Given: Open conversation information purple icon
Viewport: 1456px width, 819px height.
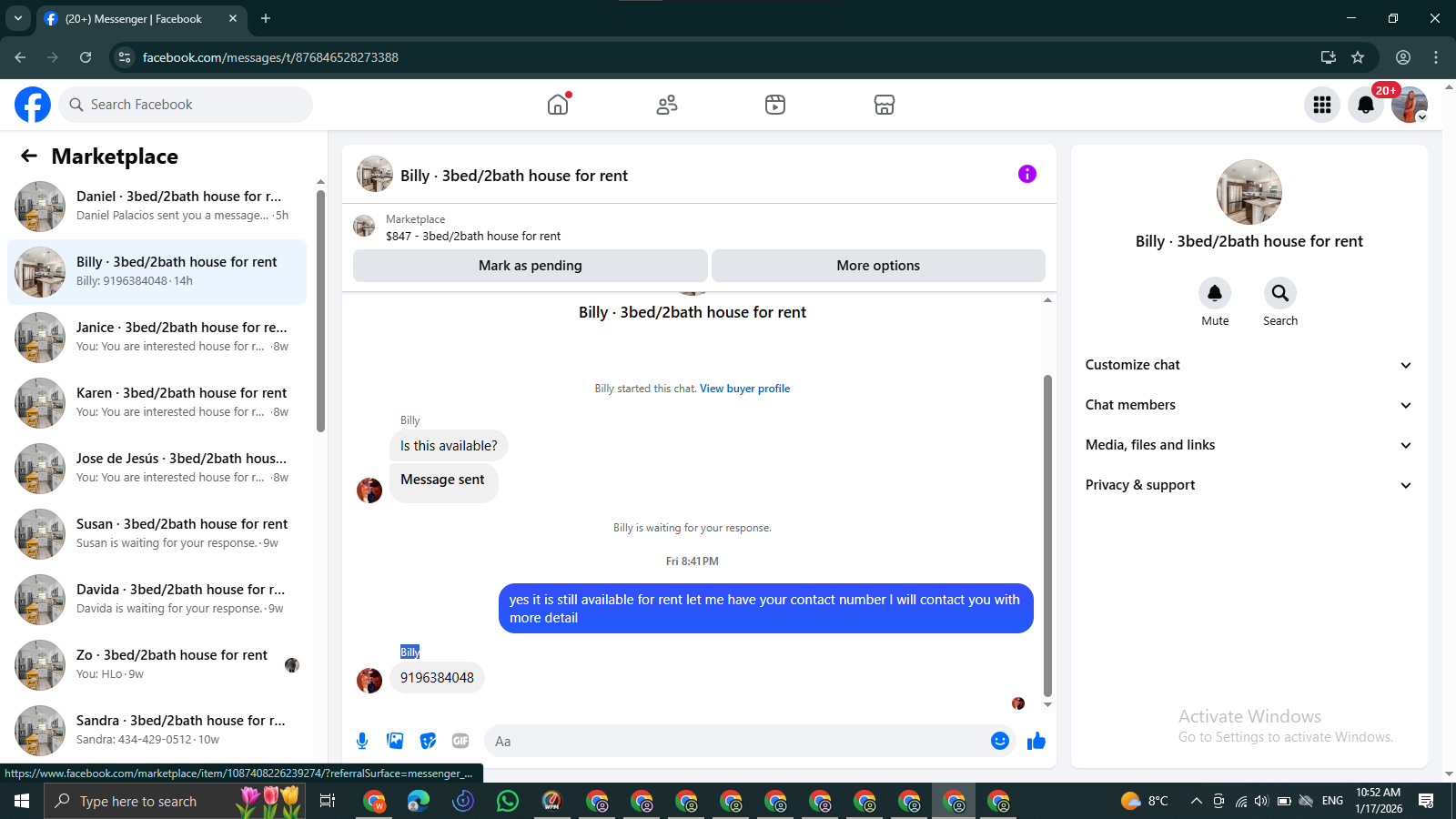Looking at the screenshot, I should point(1027,174).
